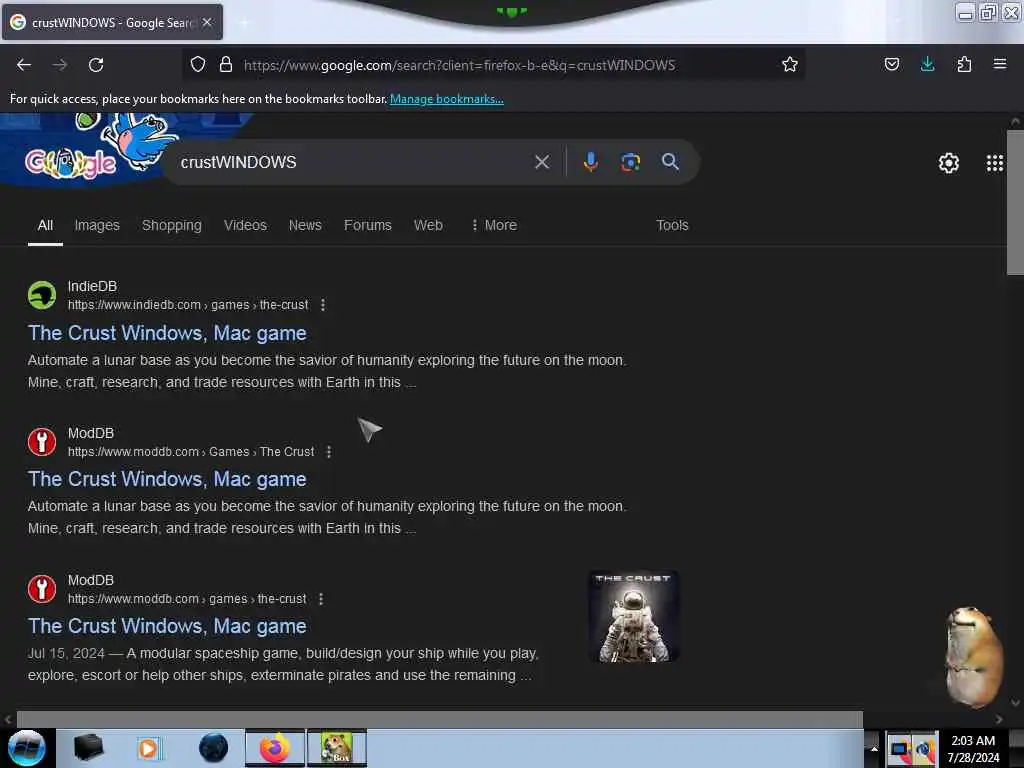Submit search with magnifier icon
The height and width of the screenshot is (768, 1024).
pos(670,162)
